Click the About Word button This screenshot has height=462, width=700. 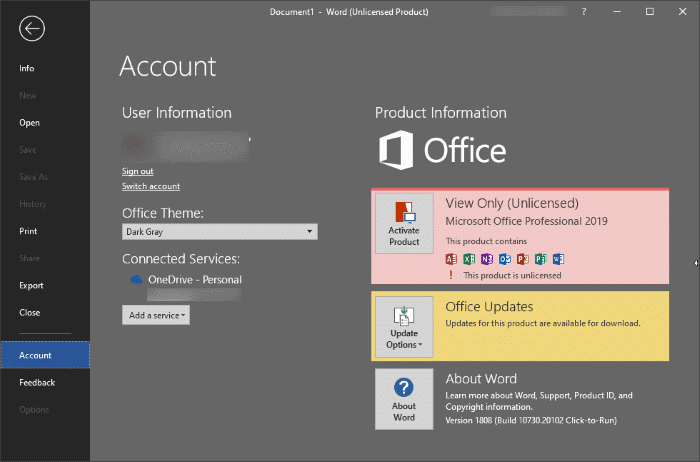[404, 399]
